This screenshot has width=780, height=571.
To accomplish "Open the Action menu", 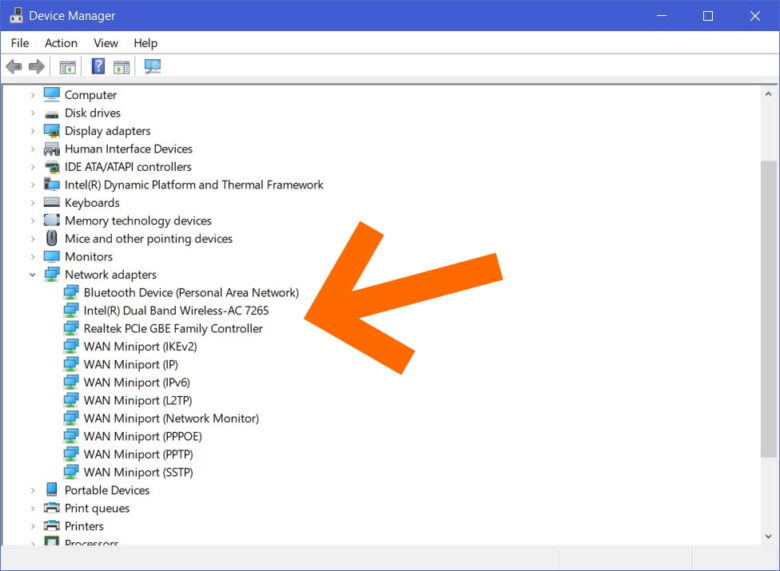I will tap(61, 43).
